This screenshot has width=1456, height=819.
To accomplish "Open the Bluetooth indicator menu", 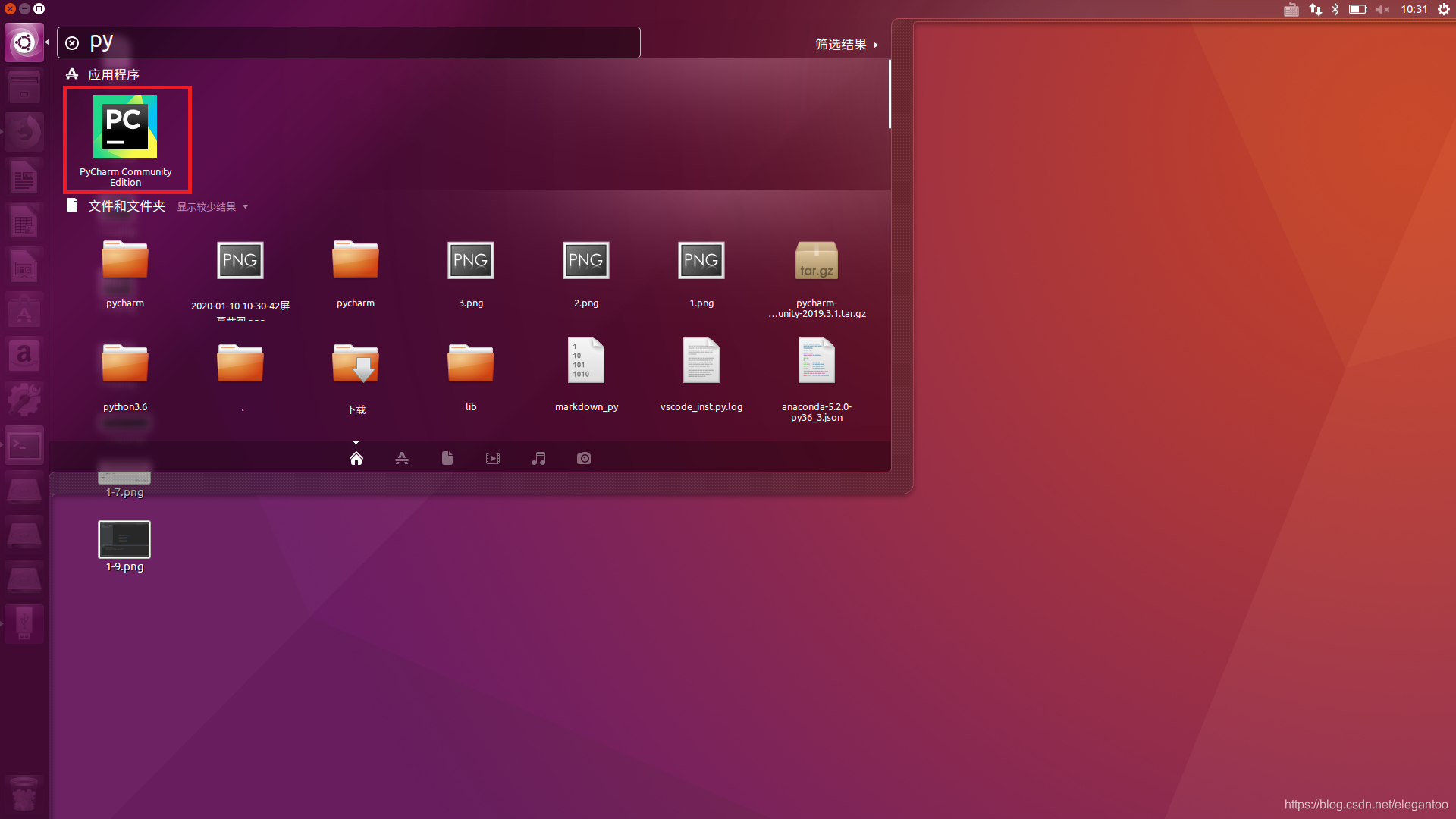I will pyautogui.click(x=1335, y=9).
